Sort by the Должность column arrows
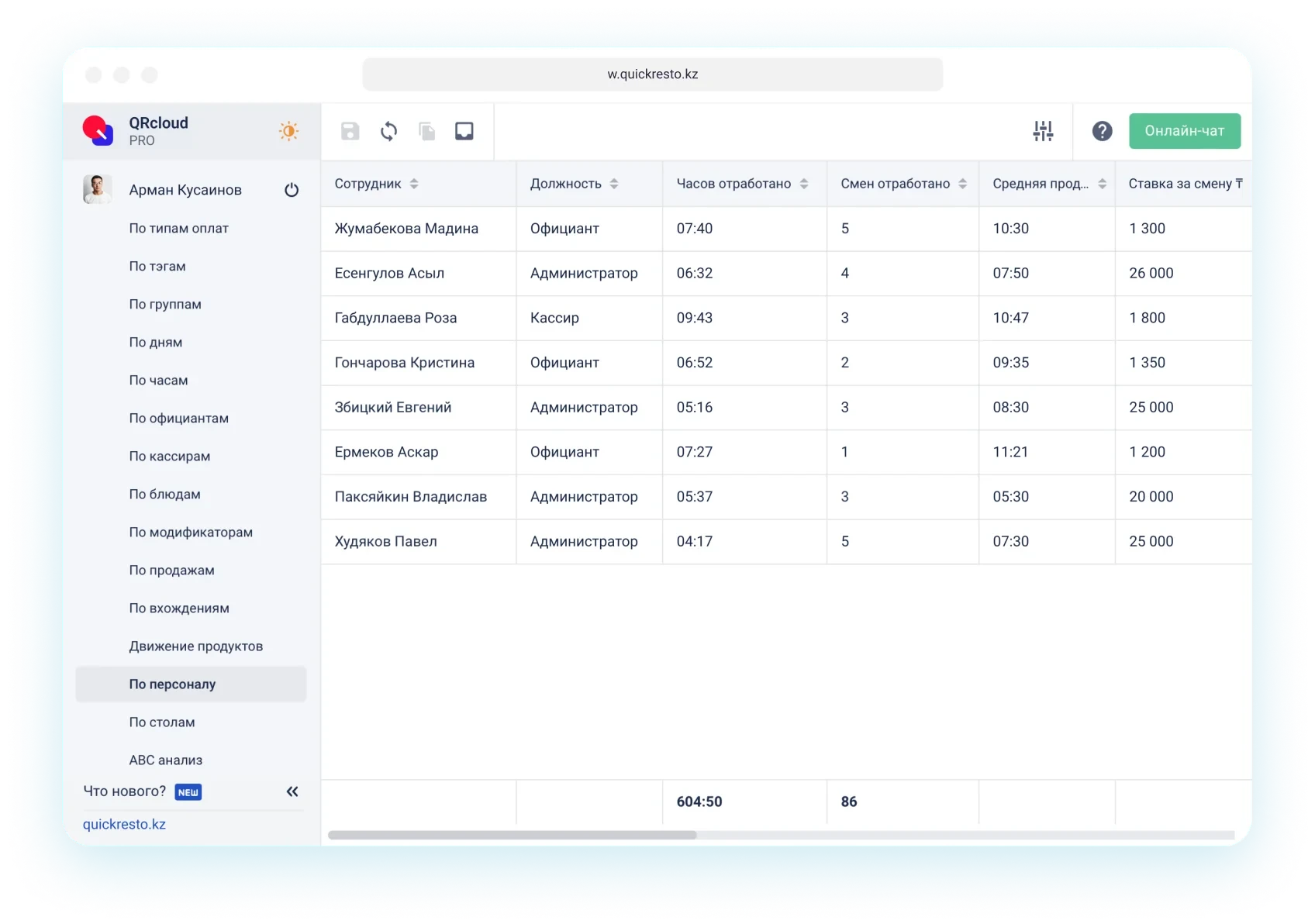The width and height of the screenshot is (1315, 924). coord(614,184)
